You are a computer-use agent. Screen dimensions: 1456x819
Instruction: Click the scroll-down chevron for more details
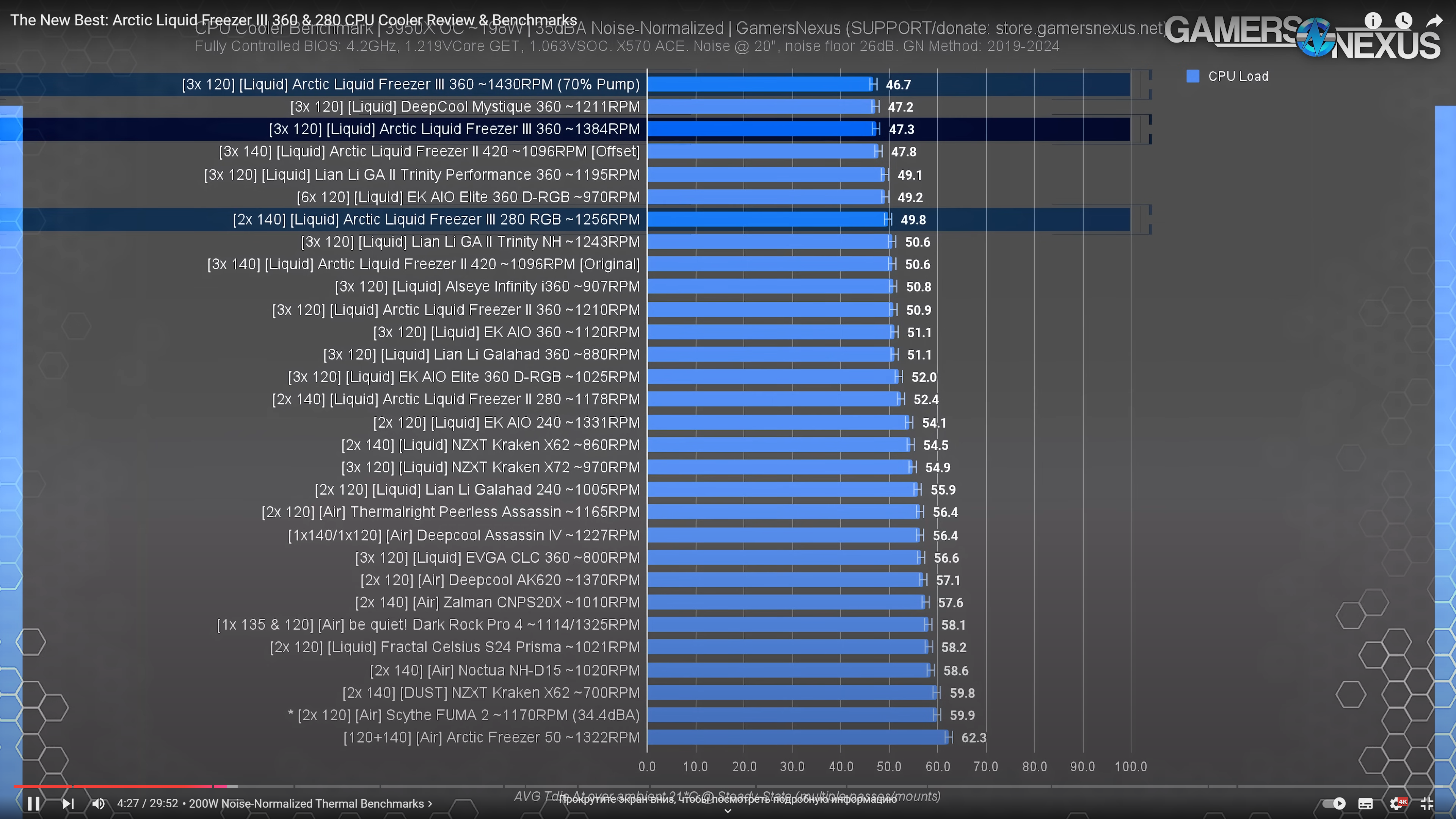pyautogui.click(x=728, y=811)
